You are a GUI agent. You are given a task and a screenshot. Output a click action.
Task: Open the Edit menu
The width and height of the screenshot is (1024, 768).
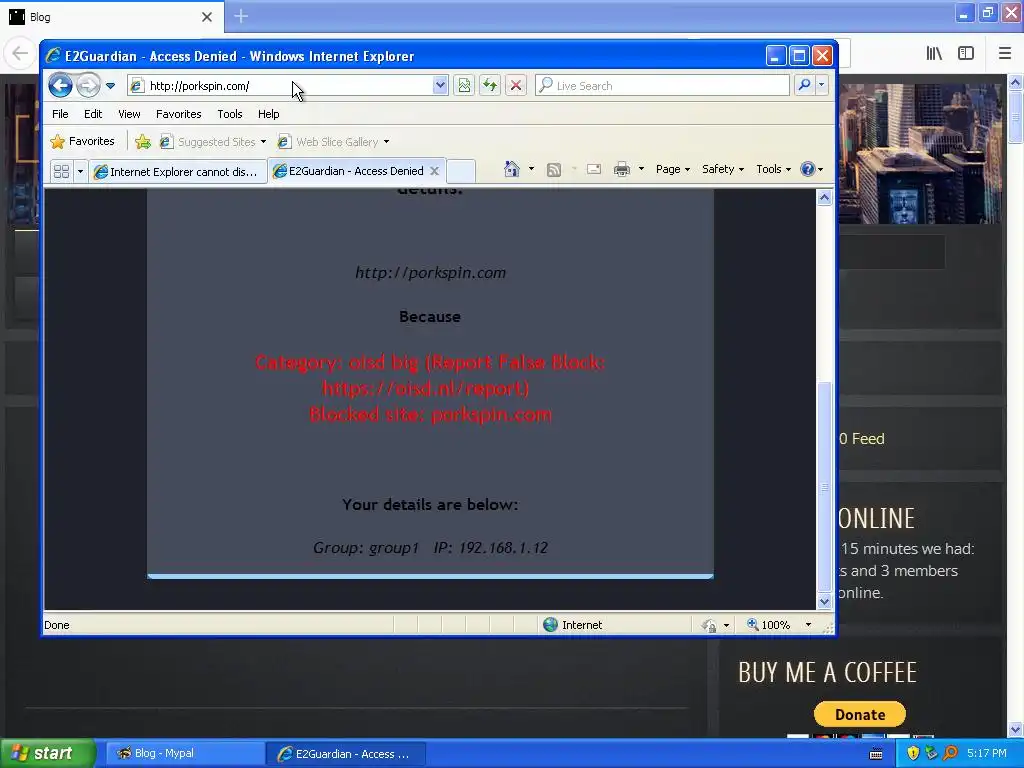tap(93, 114)
